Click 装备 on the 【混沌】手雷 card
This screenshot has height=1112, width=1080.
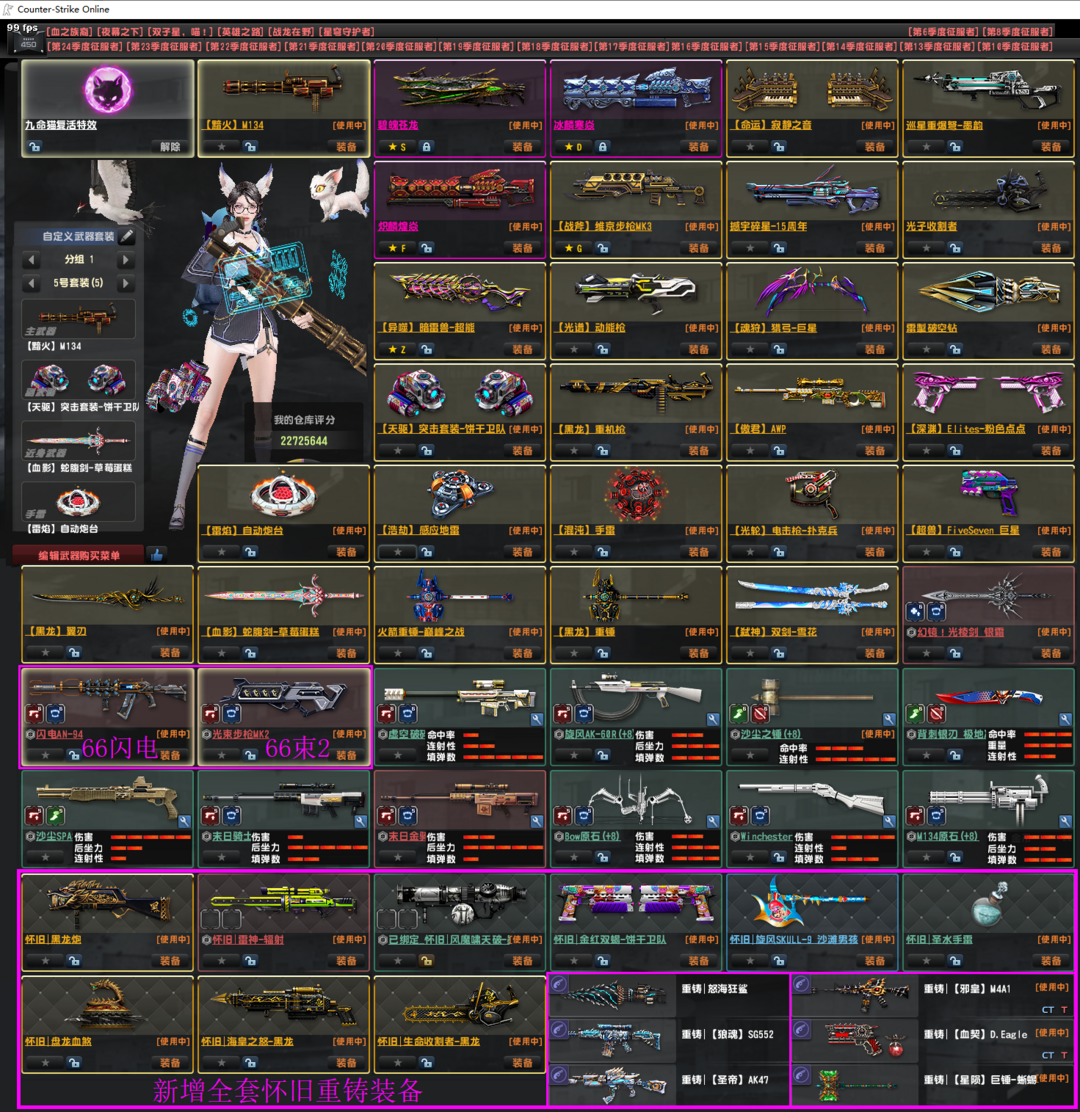(698, 552)
